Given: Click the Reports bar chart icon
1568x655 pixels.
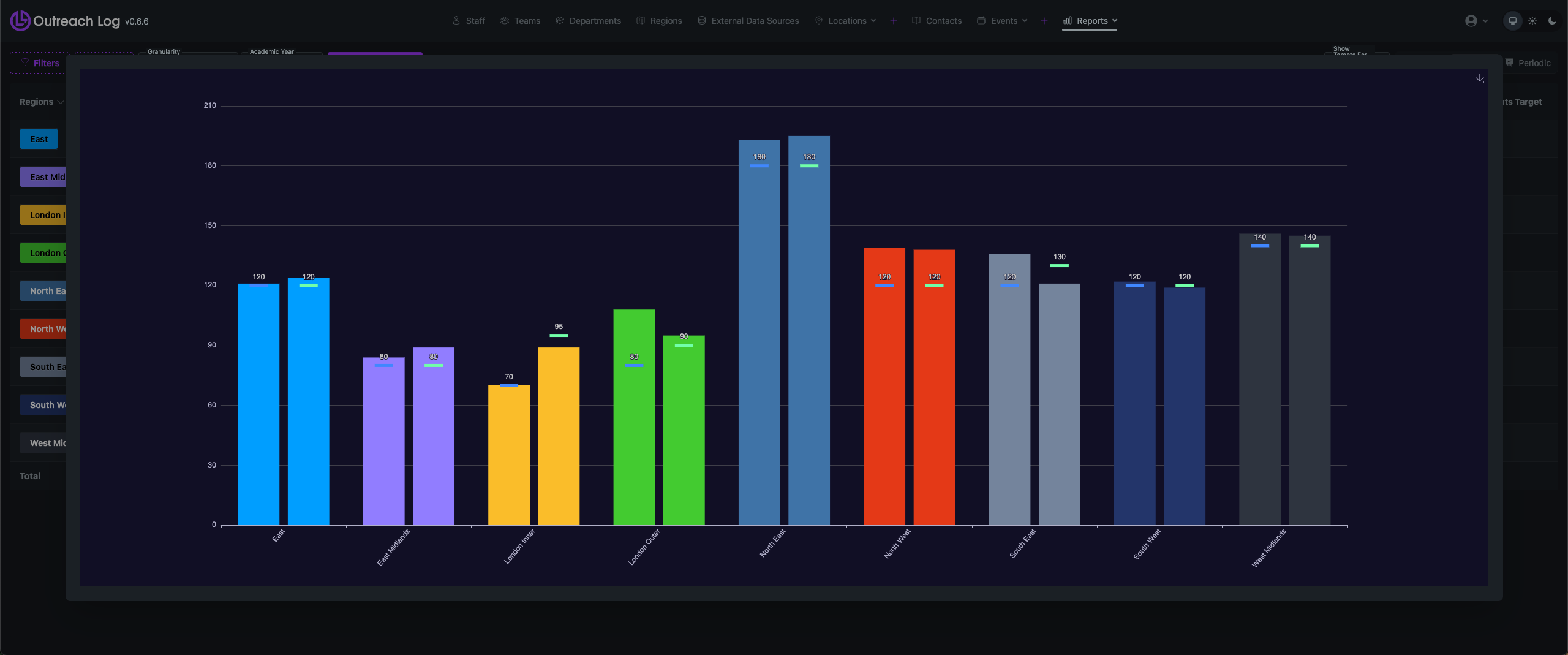Looking at the screenshot, I should (1068, 21).
